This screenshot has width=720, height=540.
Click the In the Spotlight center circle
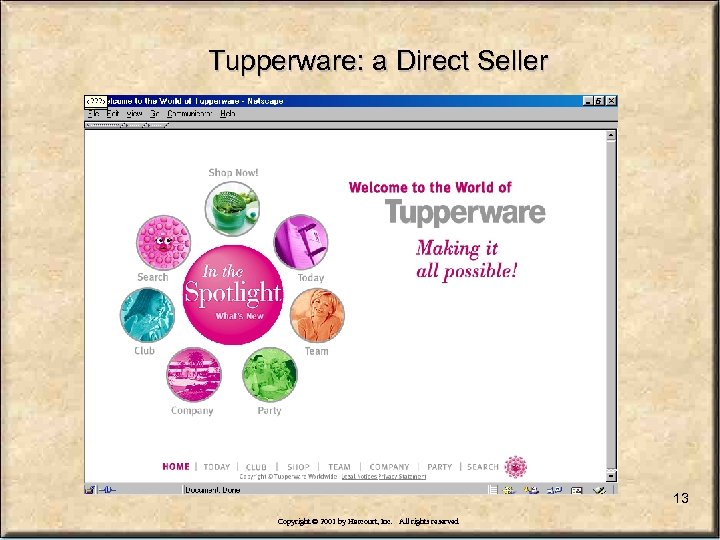coord(233,294)
